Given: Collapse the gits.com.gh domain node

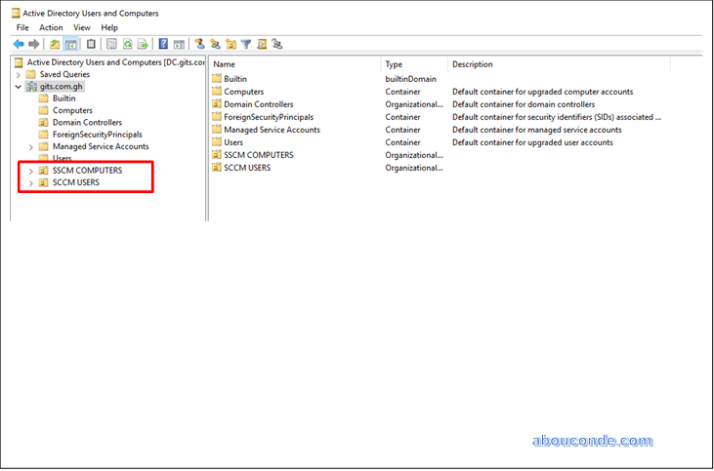Looking at the screenshot, I should pos(18,87).
